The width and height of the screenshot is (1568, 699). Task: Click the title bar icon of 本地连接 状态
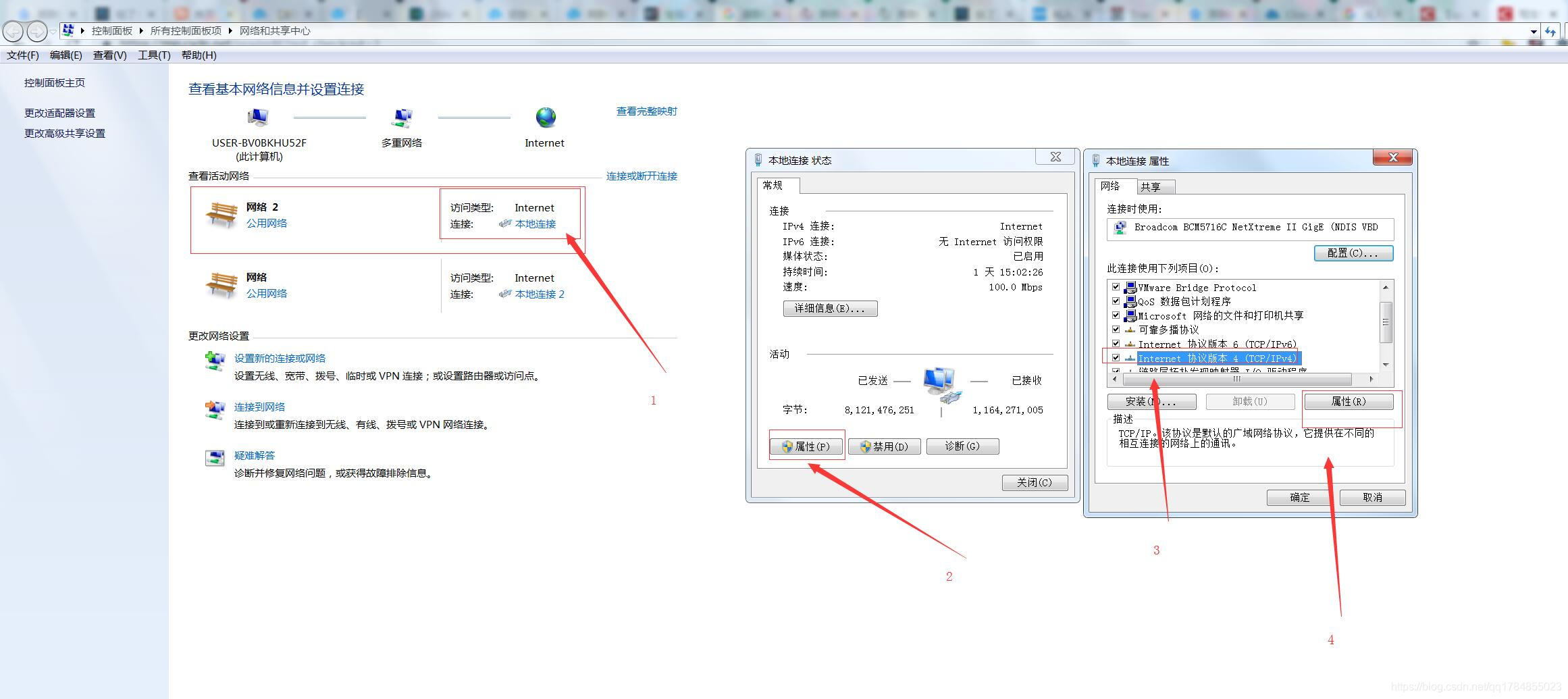(758, 160)
